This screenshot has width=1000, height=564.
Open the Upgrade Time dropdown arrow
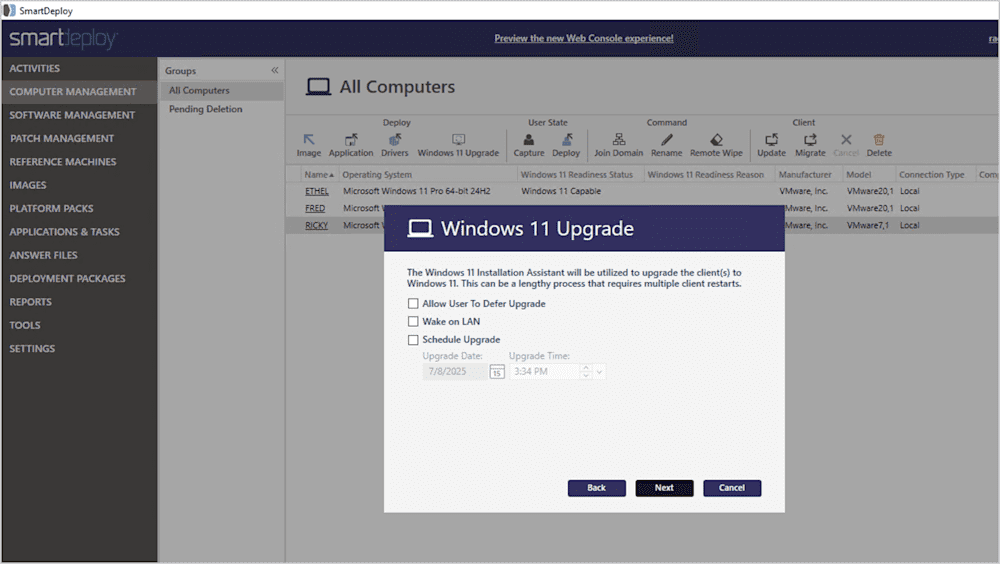[599, 372]
